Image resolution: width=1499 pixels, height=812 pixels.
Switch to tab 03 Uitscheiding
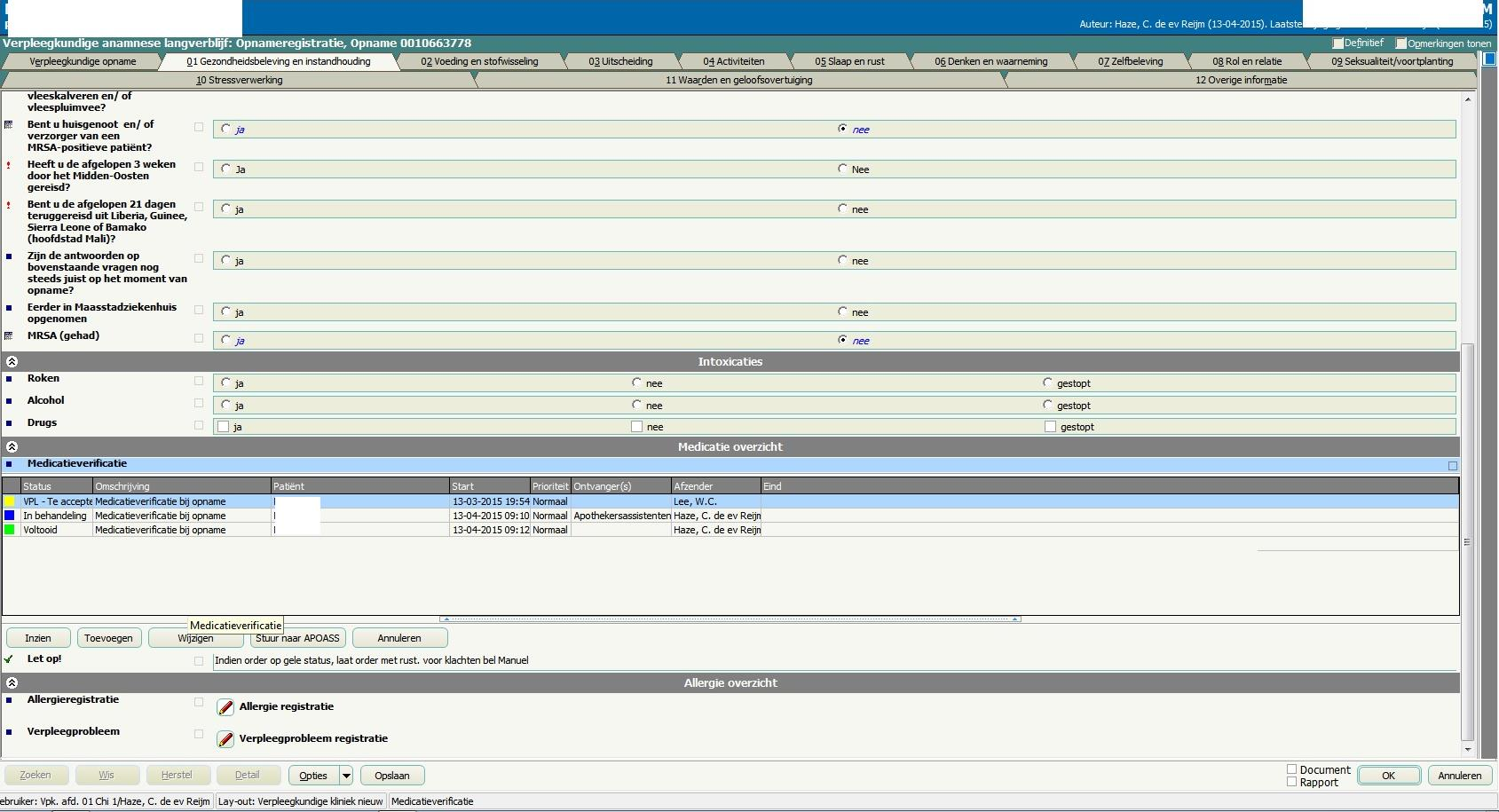tap(620, 61)
